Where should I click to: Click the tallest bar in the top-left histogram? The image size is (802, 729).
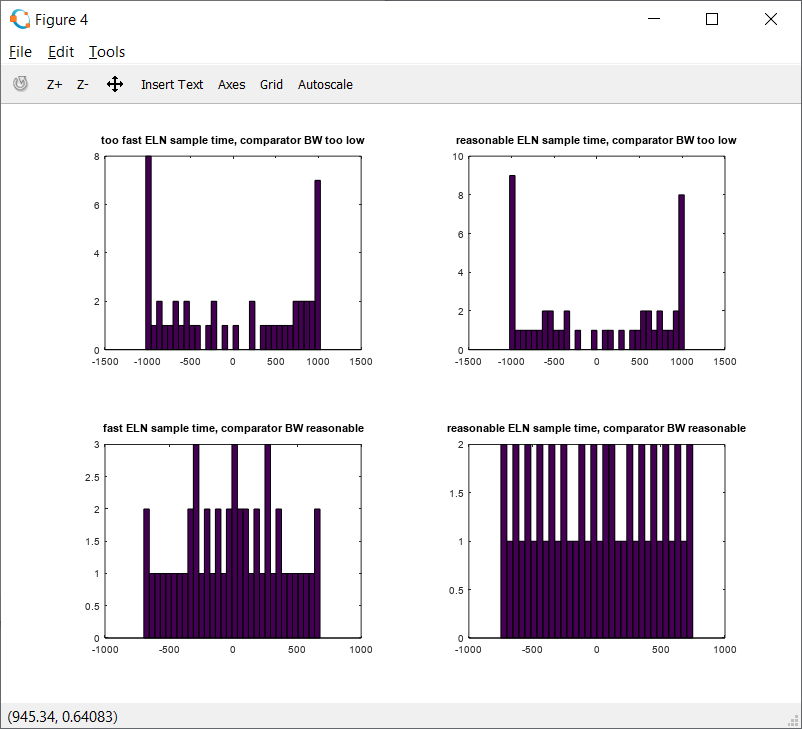[148, 250]
